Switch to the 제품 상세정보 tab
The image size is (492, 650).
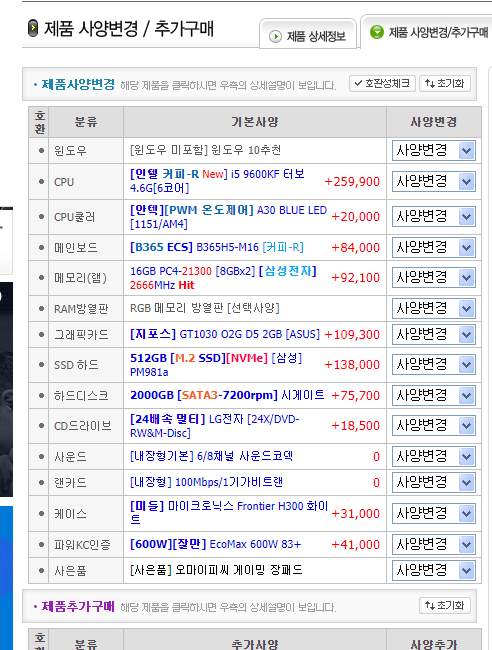308,34
